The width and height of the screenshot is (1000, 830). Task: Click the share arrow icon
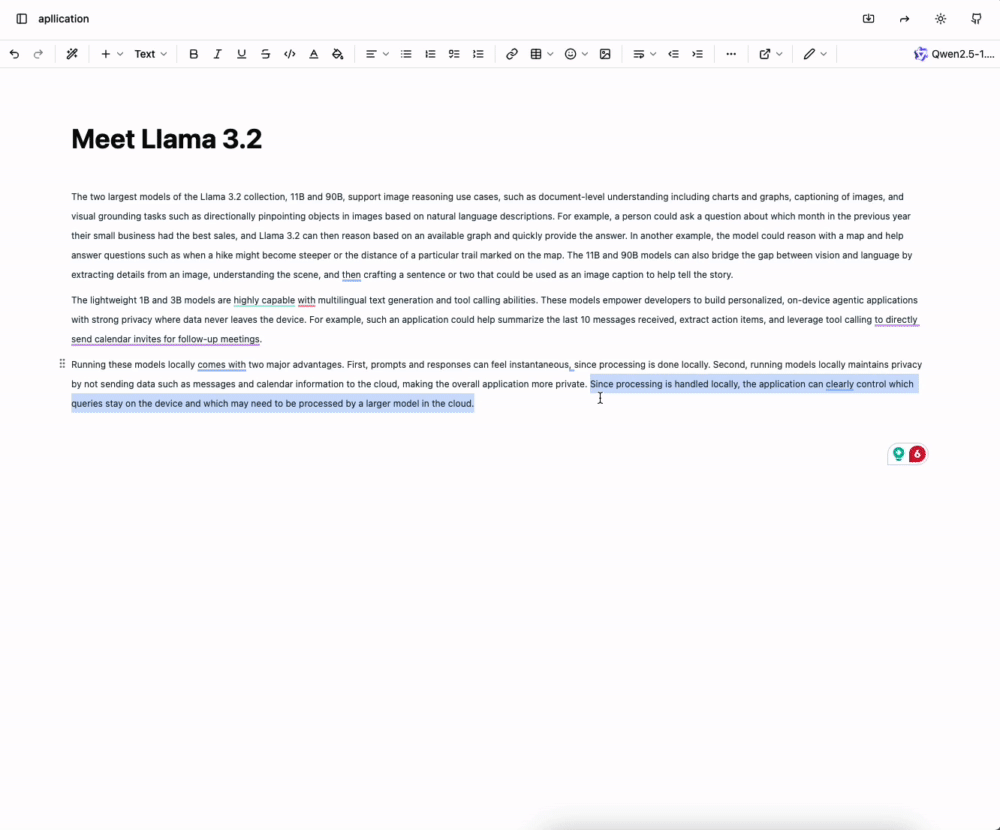pos(904,19)
